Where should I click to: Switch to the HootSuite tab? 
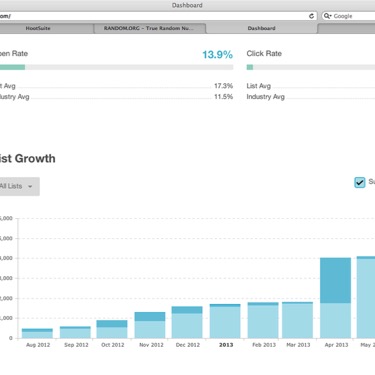[x=38, y=28]
